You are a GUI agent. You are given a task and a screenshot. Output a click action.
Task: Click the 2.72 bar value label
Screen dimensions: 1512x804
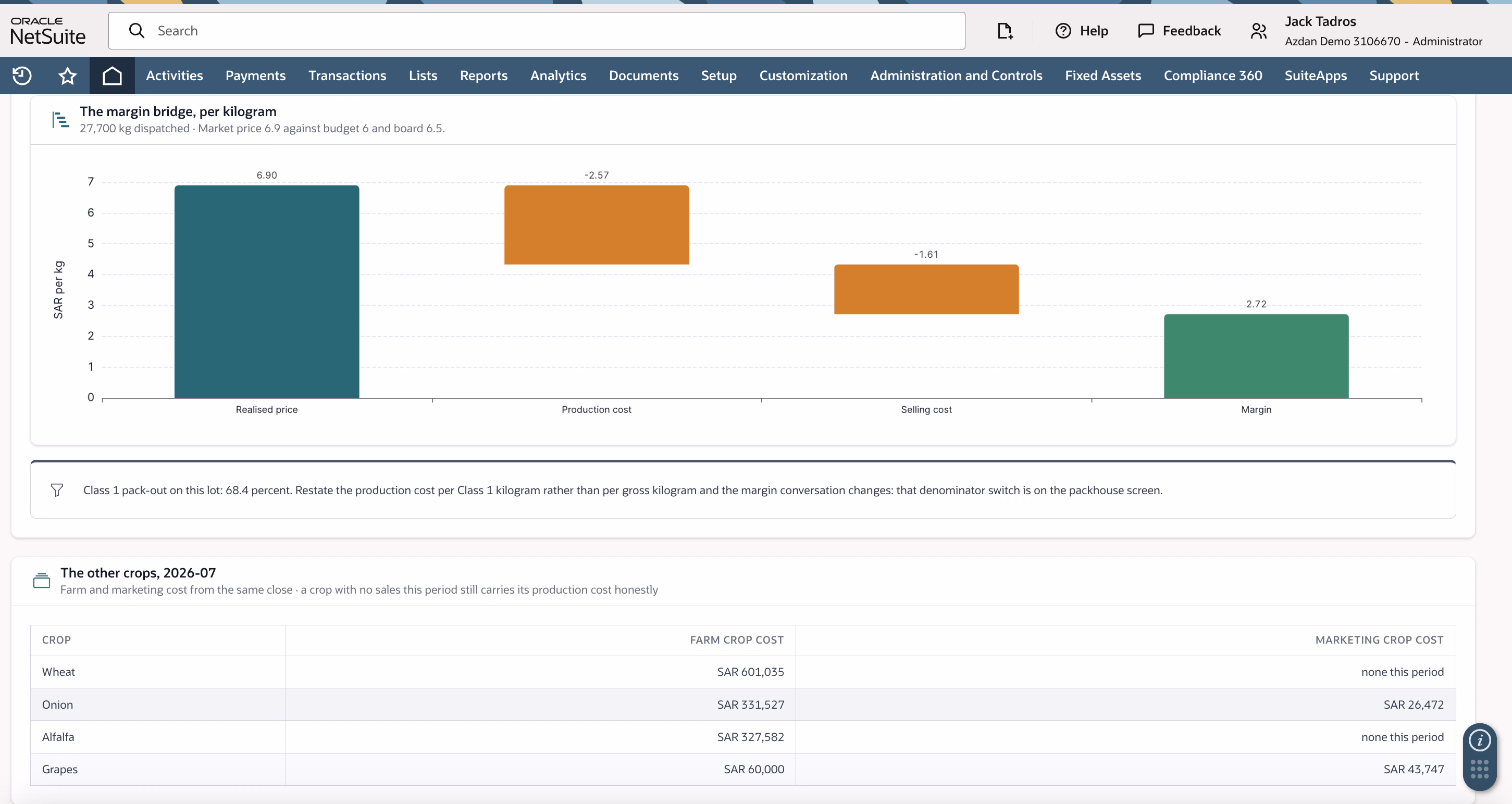point(1256,304)
